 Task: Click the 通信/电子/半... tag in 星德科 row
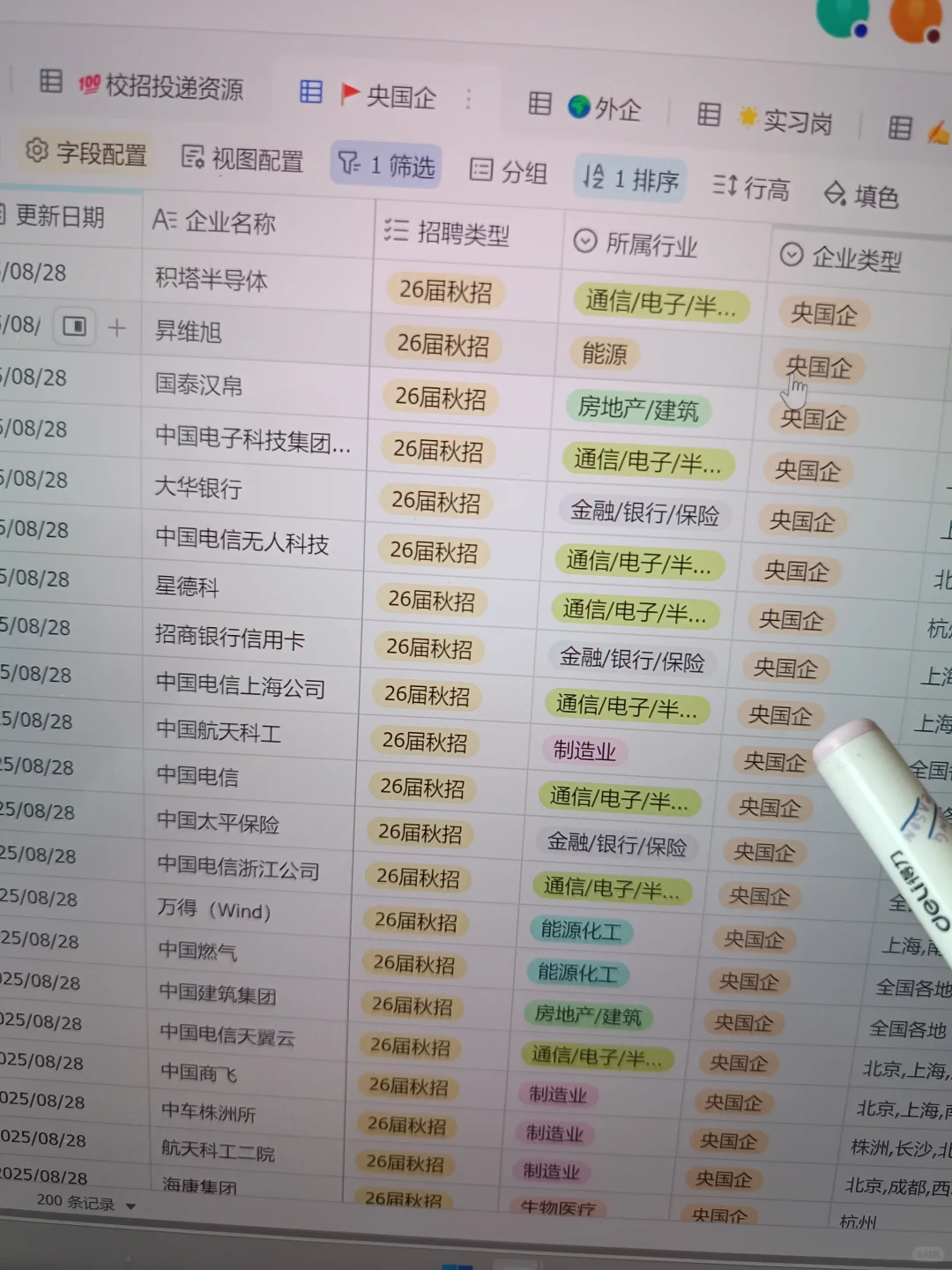coord(634,612)
